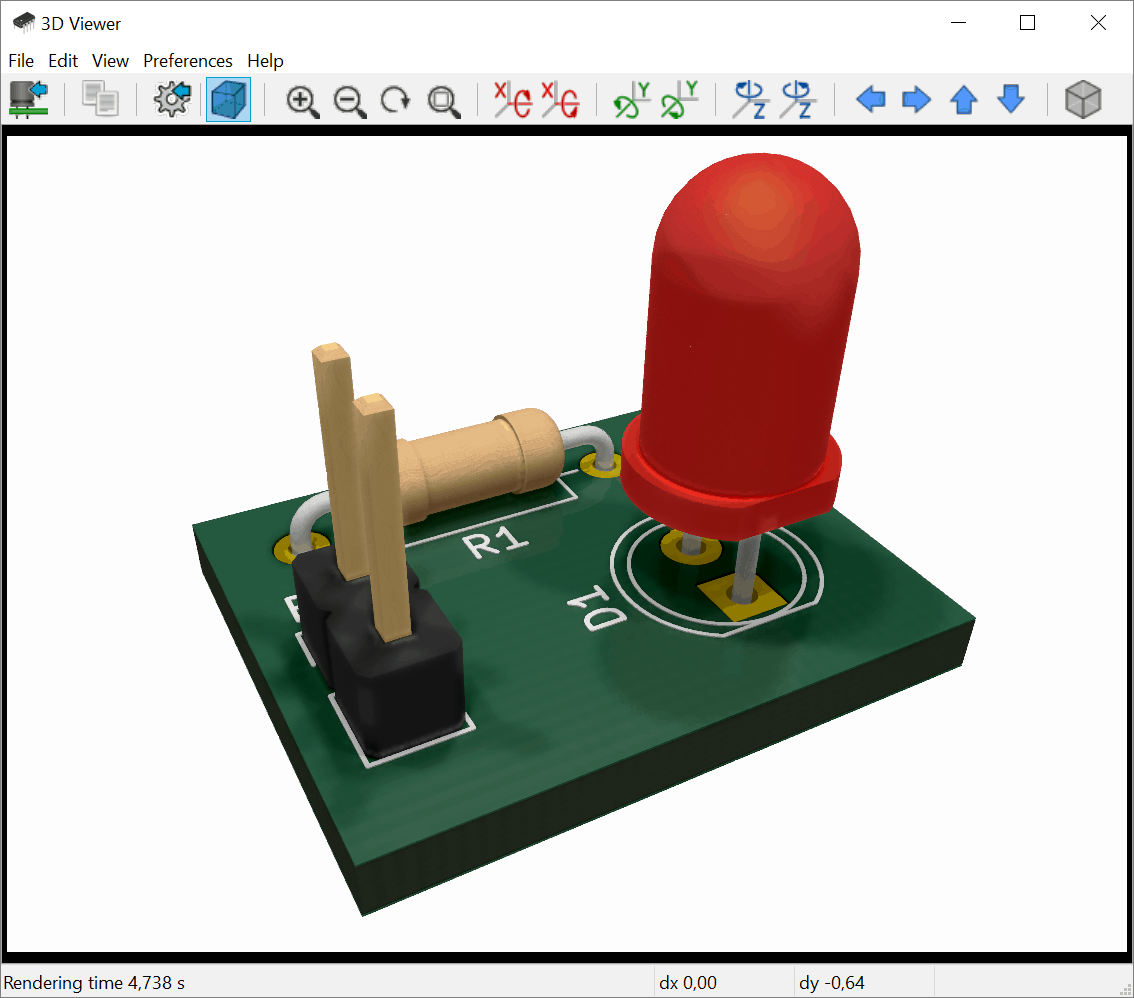Rotate Z counterclockwise using second Z icon
1134x998 pixels.
797,100
